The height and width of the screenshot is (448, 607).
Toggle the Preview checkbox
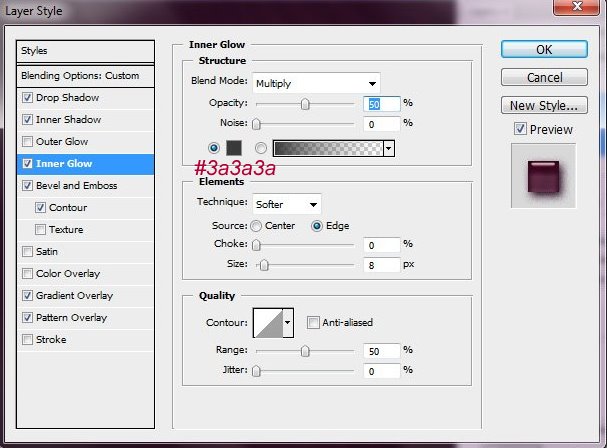(x=520, y=129)
